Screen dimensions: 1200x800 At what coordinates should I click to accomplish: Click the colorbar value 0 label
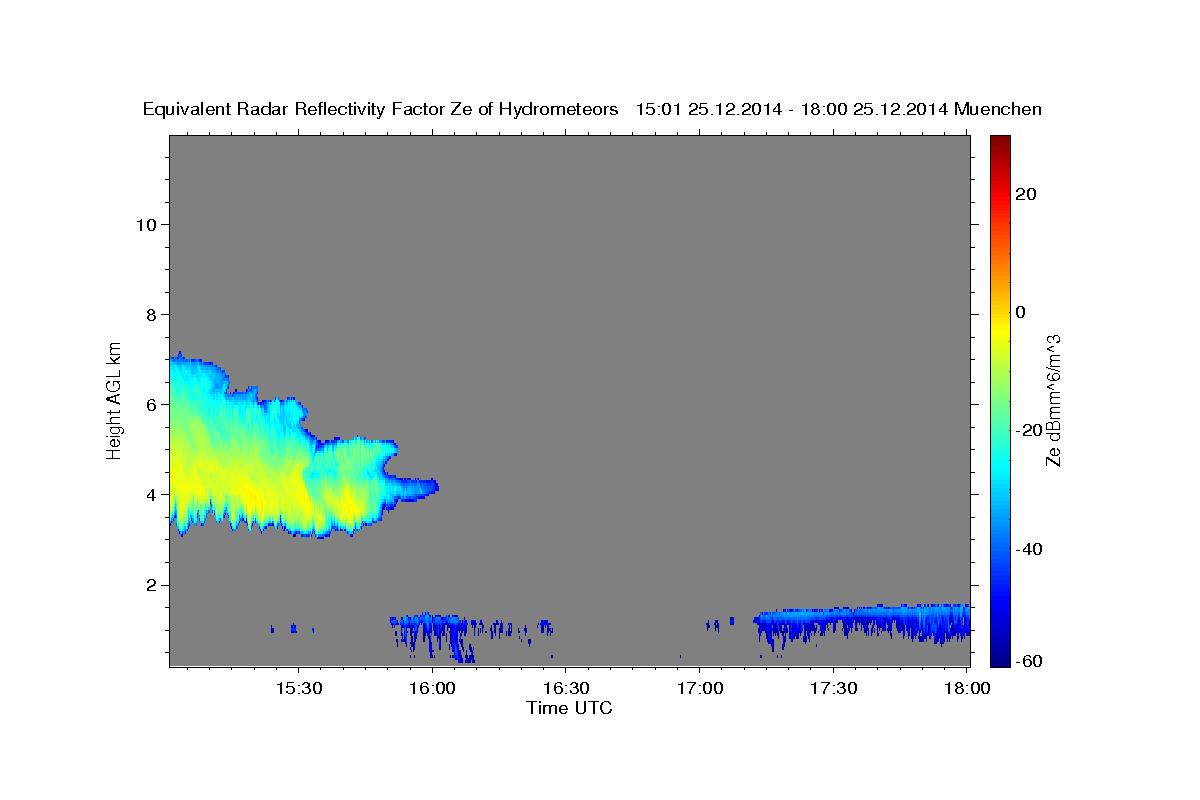click(x=1021, y=312)
